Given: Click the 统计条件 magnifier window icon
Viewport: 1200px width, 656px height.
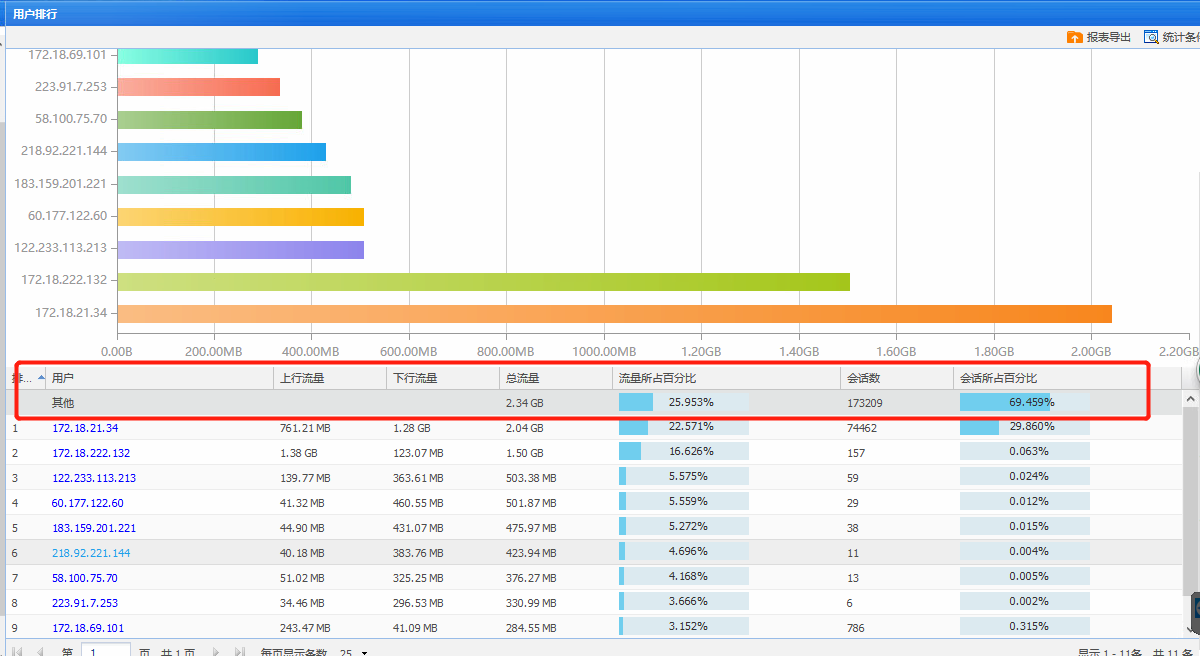Looking at the screenshot, I should point(1152,37).
